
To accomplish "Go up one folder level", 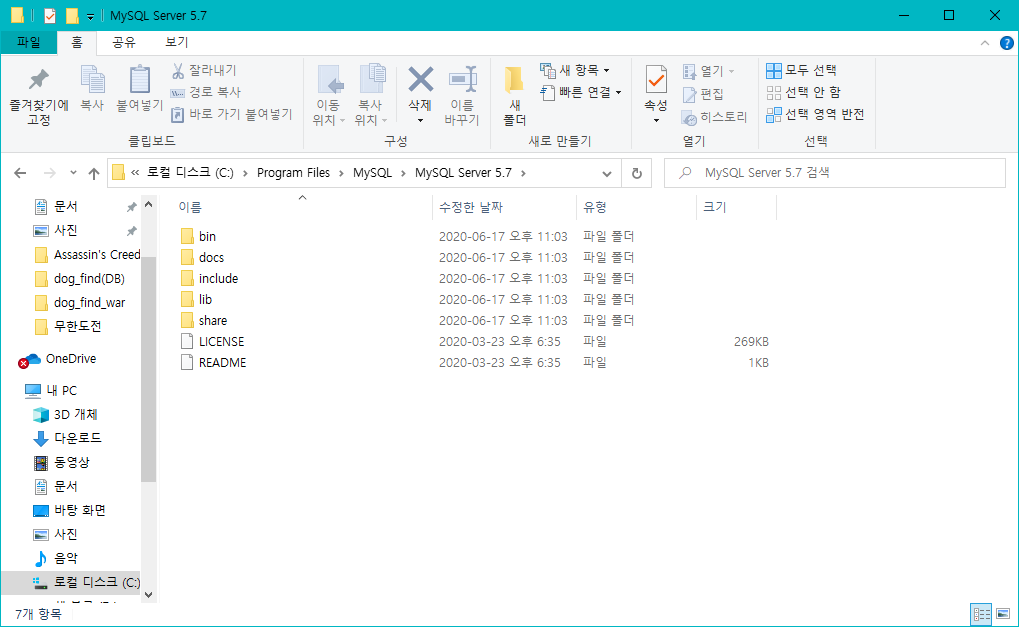I will coord(94,173).
